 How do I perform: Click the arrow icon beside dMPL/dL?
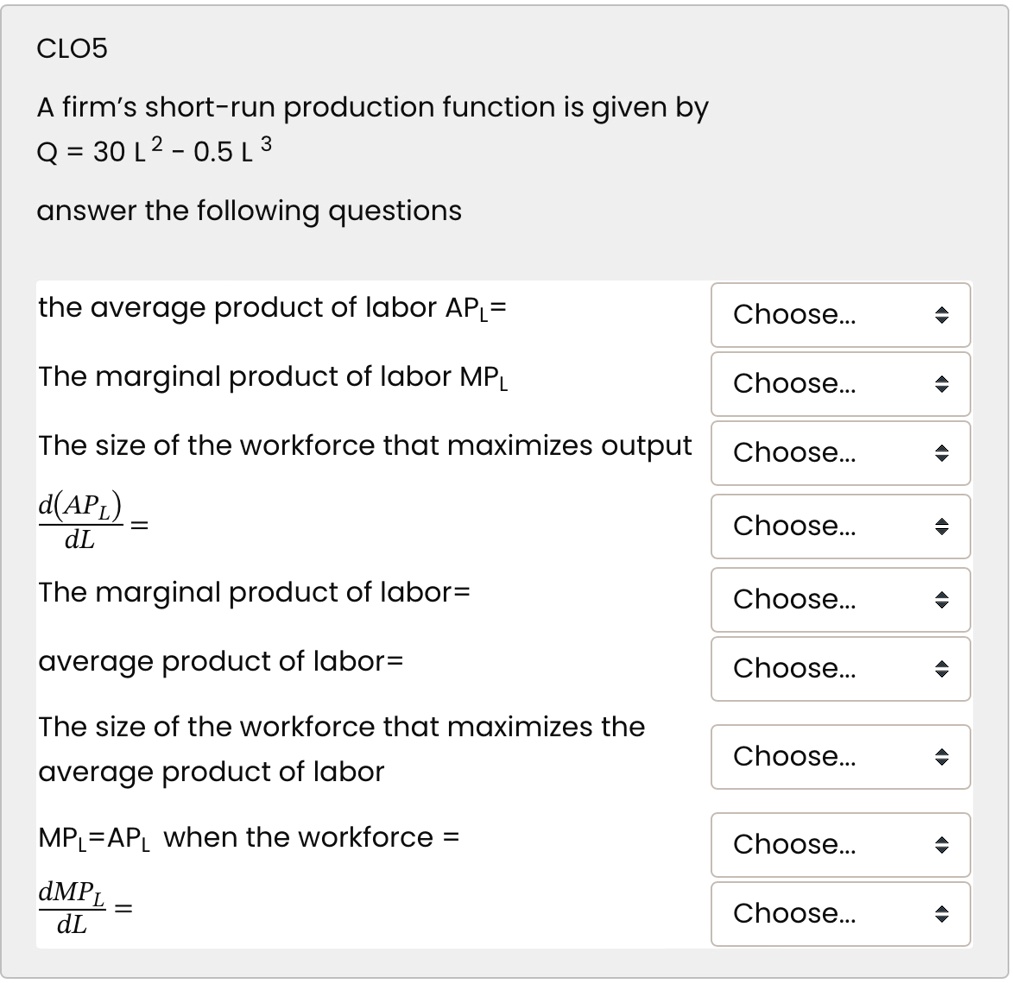[x=941, y=915]
